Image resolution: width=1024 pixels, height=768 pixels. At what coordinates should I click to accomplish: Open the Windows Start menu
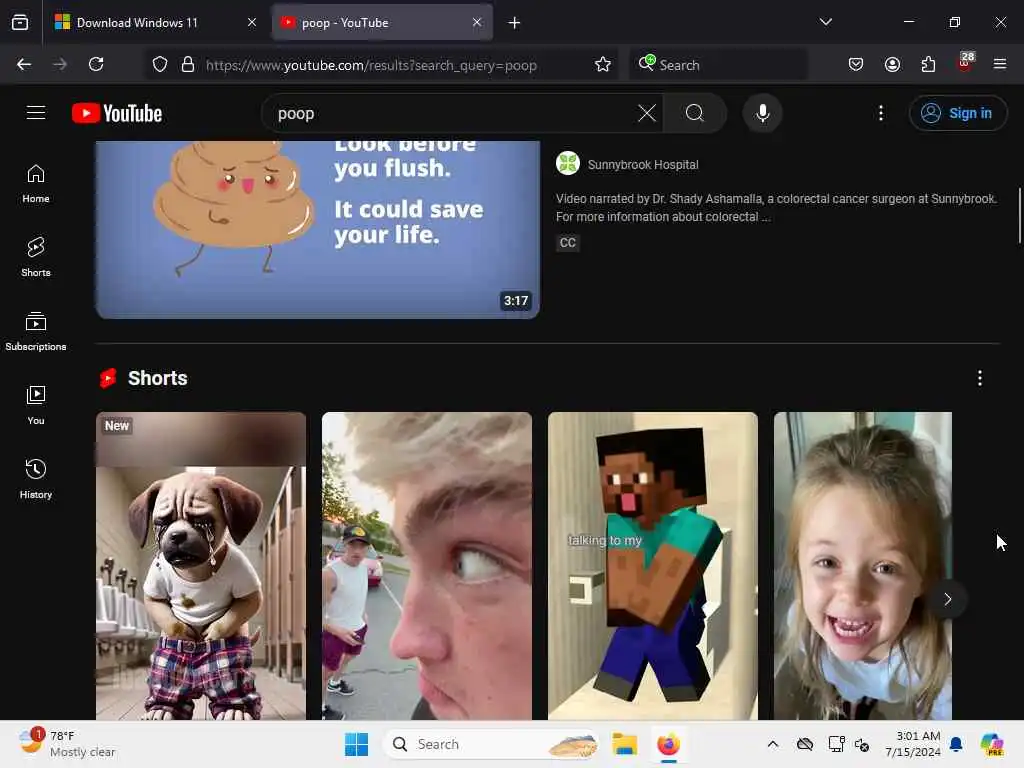coord(357,744)
